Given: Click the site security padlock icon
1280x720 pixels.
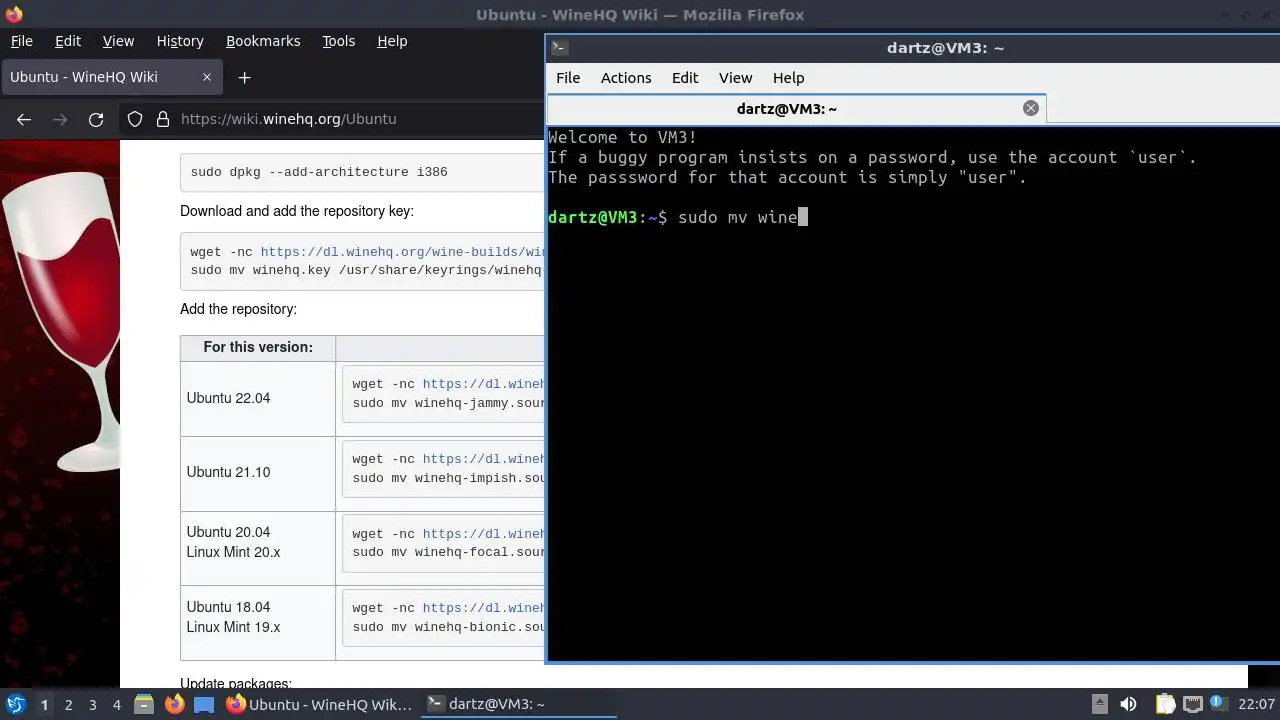Looking at the screenshot, I should click(x=163, y=119).
